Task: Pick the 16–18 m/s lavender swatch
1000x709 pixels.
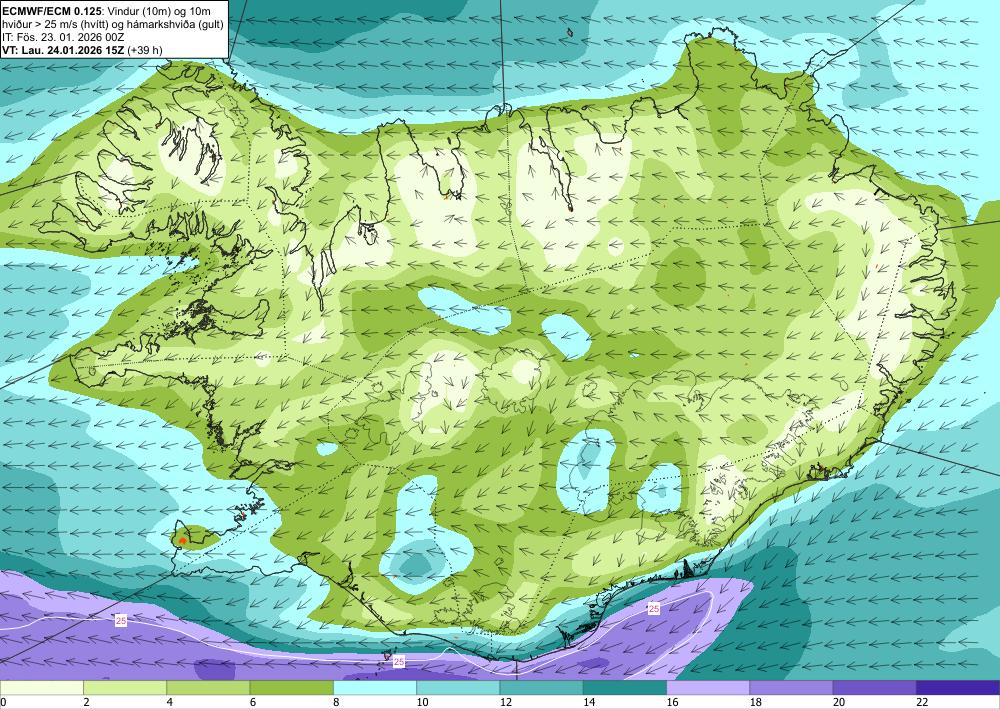Action: point(708,687)
